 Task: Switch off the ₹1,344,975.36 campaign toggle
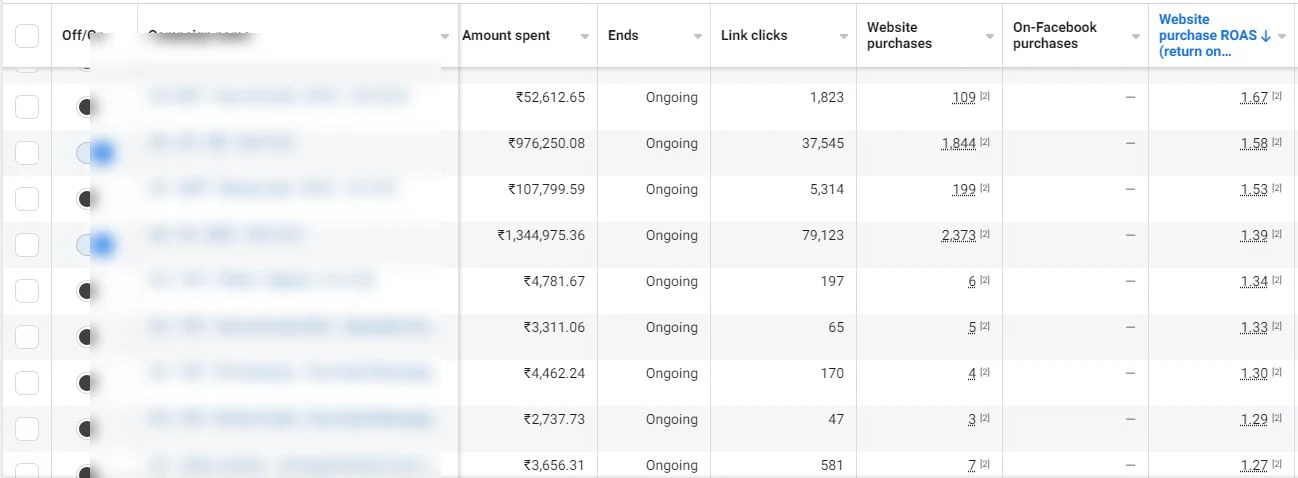click(x=94, y=245)
